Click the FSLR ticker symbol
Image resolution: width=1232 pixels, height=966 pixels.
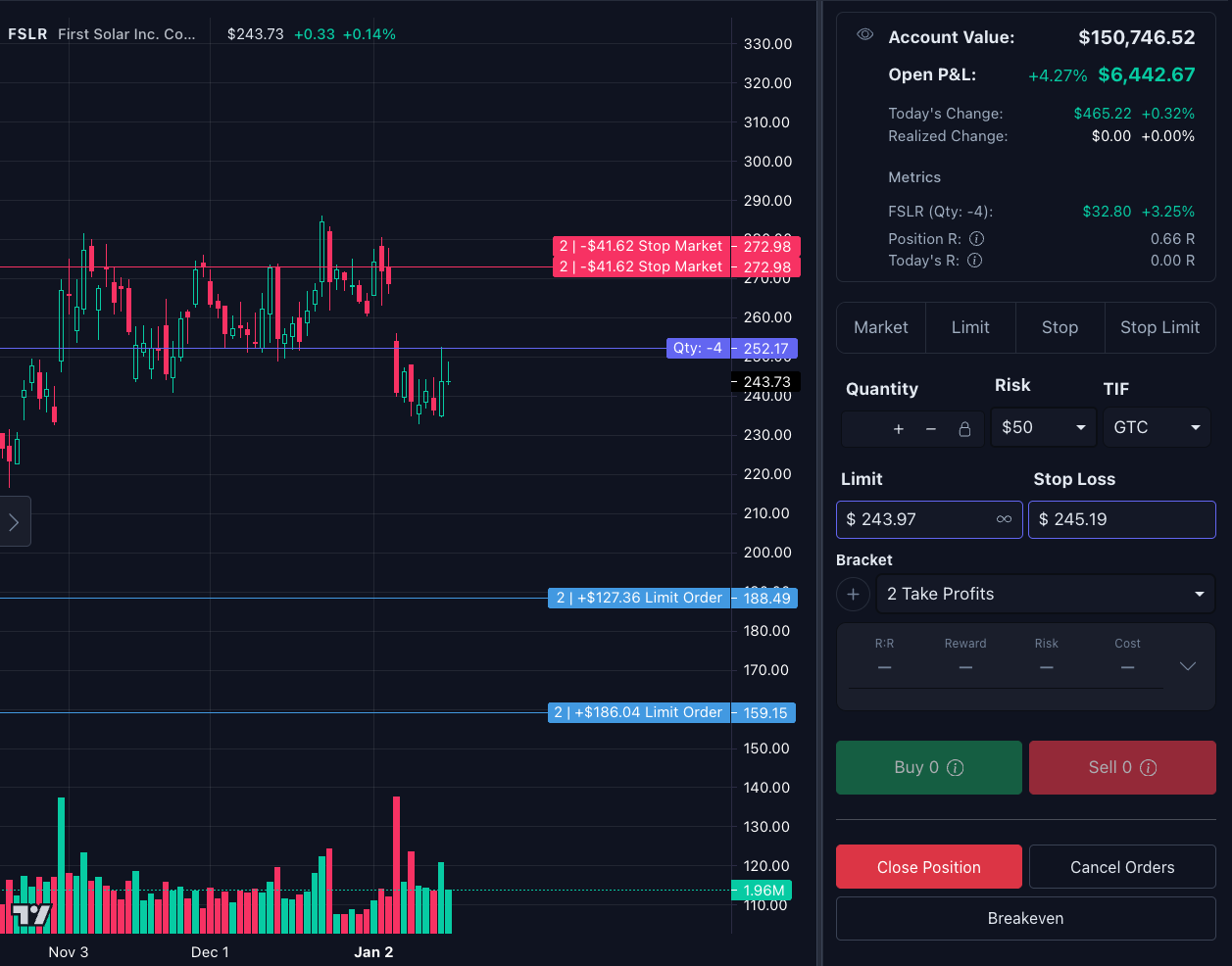(x=27, y=34)
